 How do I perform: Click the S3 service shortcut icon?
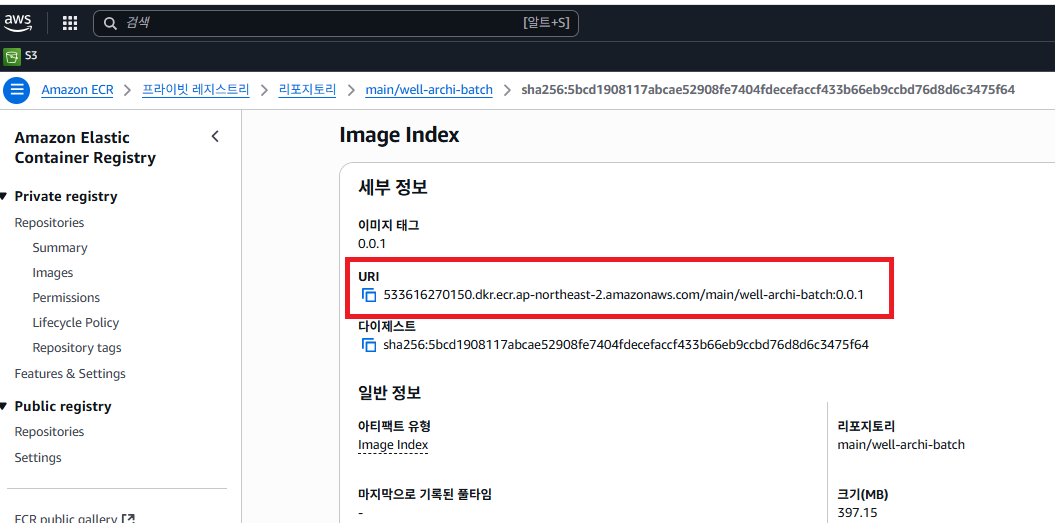click(12, 56)
